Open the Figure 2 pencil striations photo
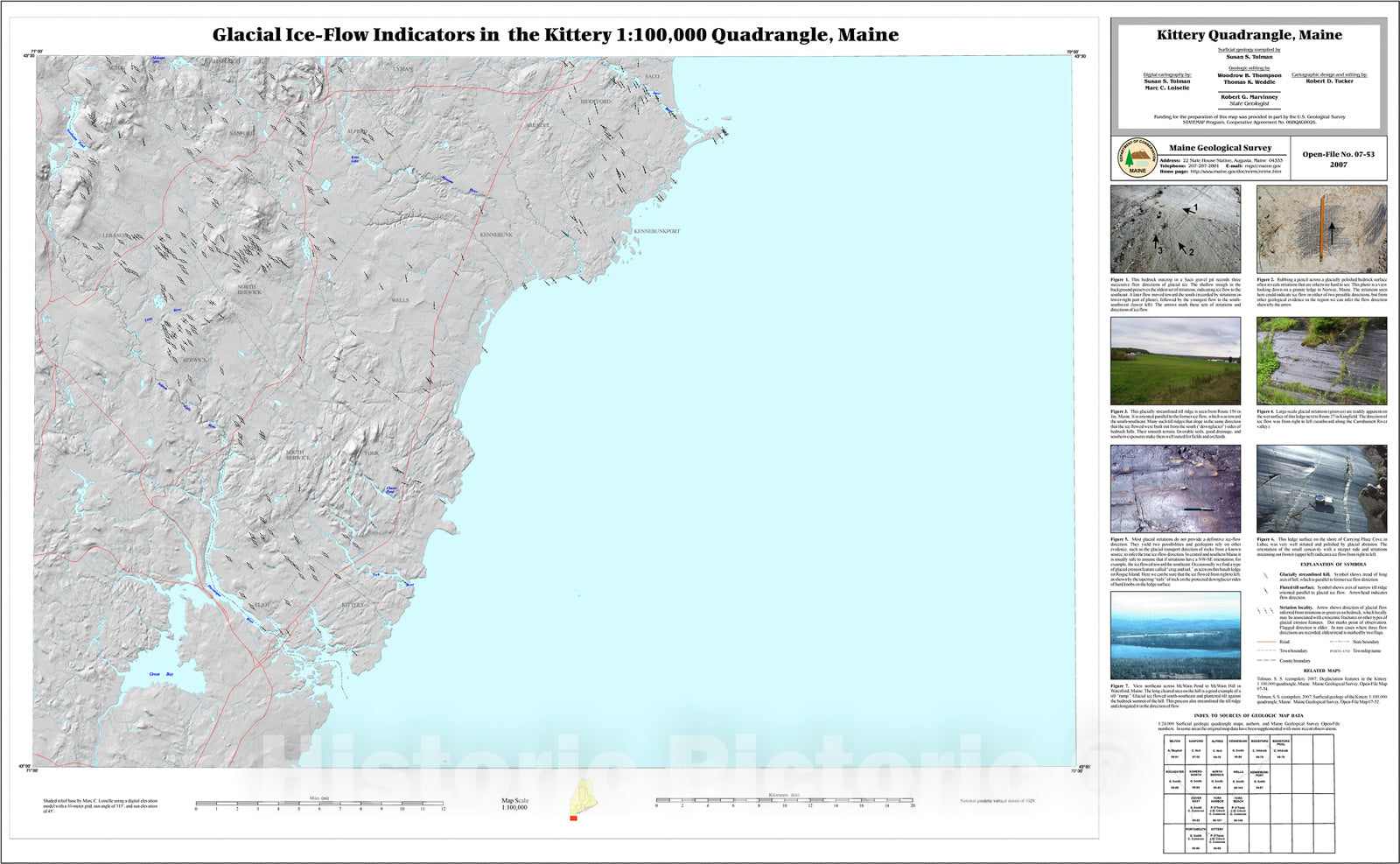This screenshot has height=864, width=1400. tap(1321, 229)
